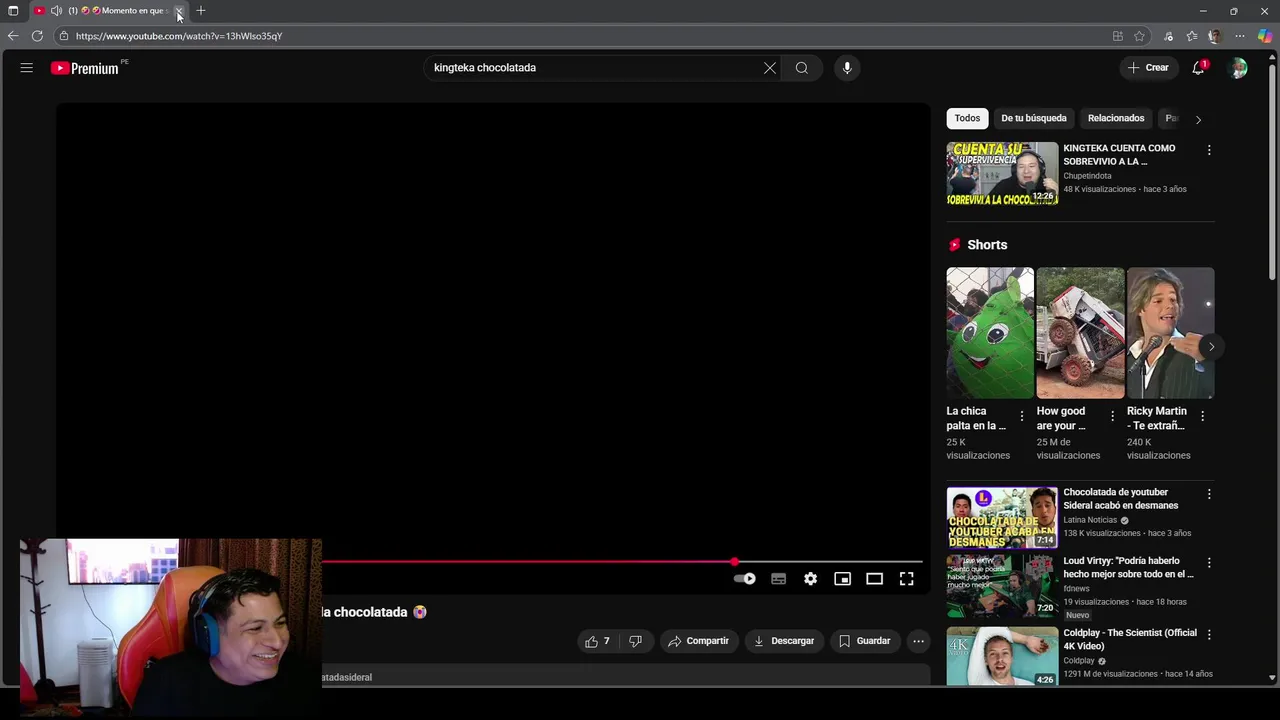
Task: Open Copilot in Edge sidebar
Action: (x=1265, y=36)
